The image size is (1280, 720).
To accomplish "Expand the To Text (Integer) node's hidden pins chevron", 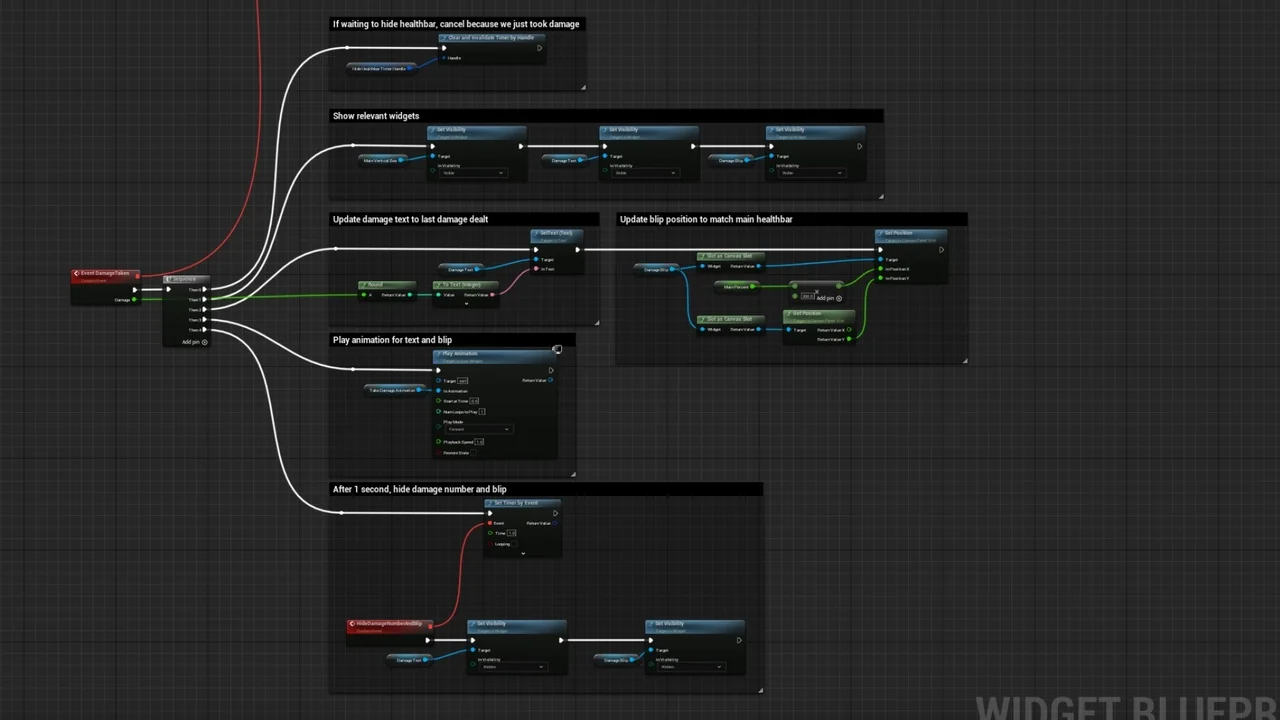I will click(466, 303).
